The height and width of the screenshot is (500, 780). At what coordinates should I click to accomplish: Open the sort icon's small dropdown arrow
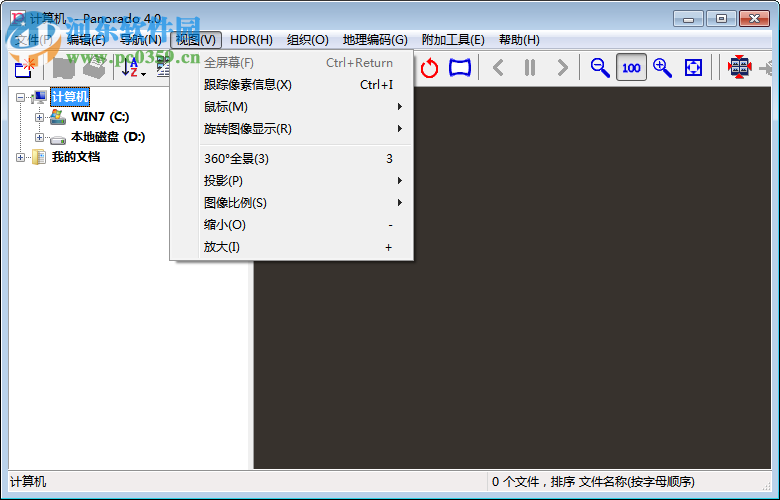(144, 74)
